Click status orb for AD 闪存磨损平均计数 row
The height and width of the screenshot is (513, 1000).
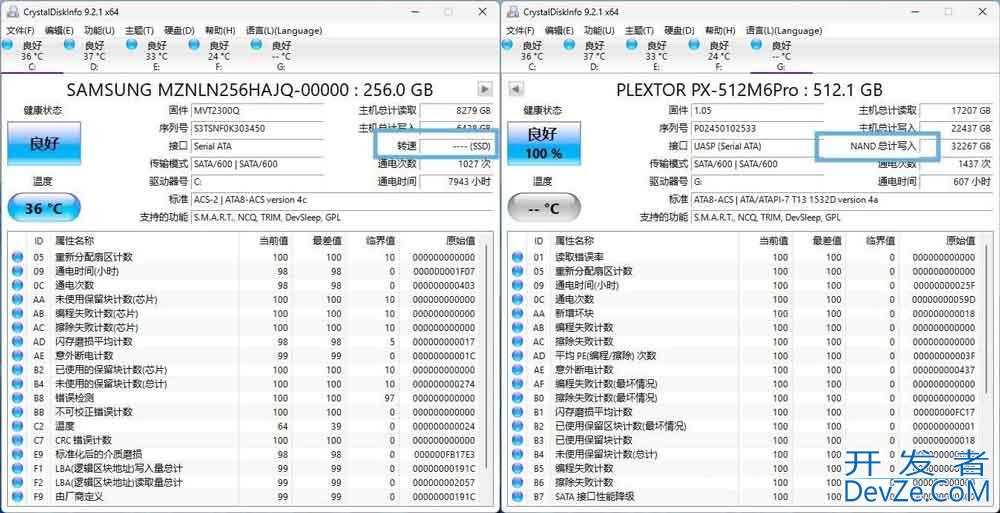tap(17, 342)
